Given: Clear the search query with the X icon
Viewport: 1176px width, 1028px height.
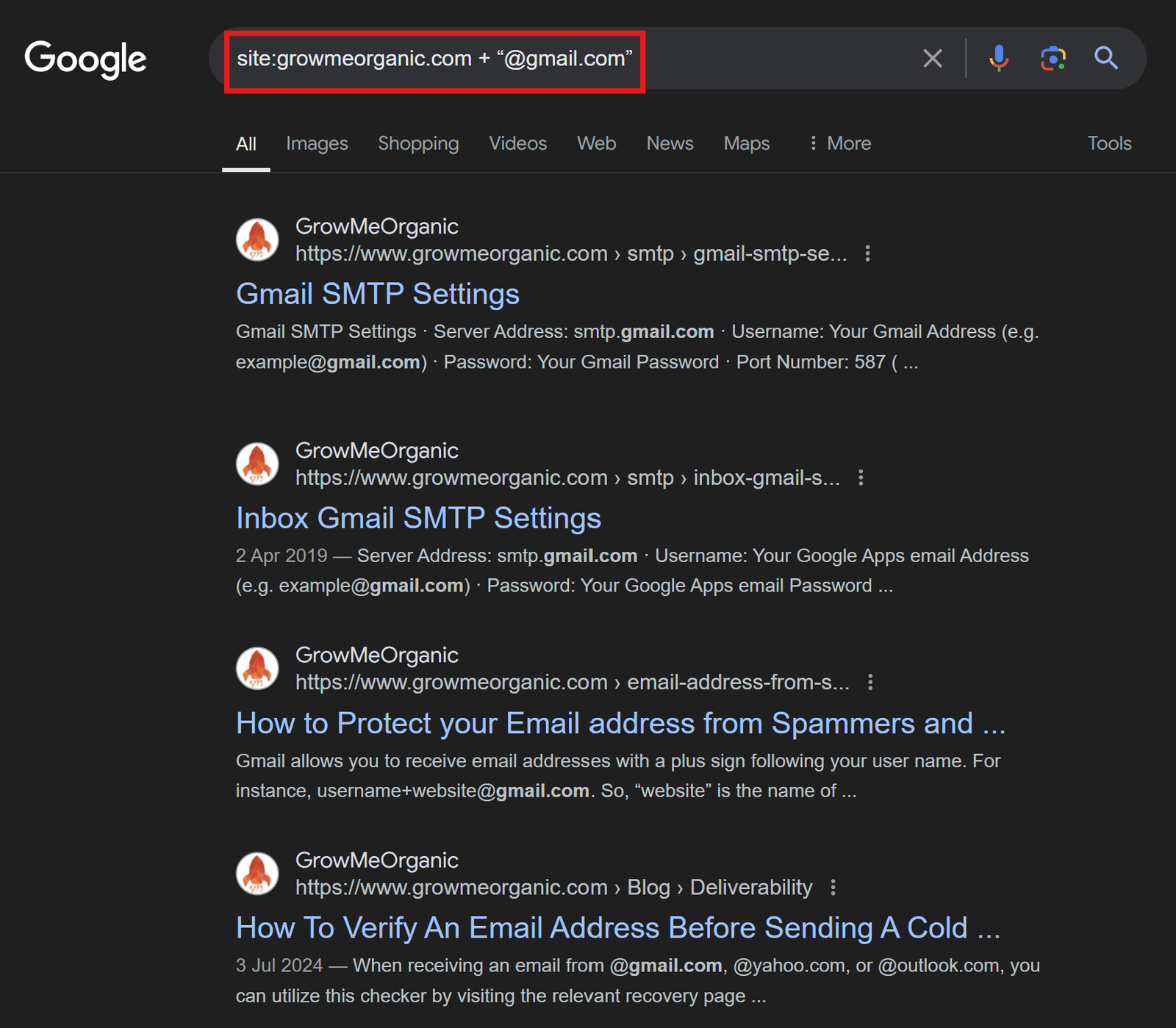Looking at the screenshot, I should pos(933,58).
